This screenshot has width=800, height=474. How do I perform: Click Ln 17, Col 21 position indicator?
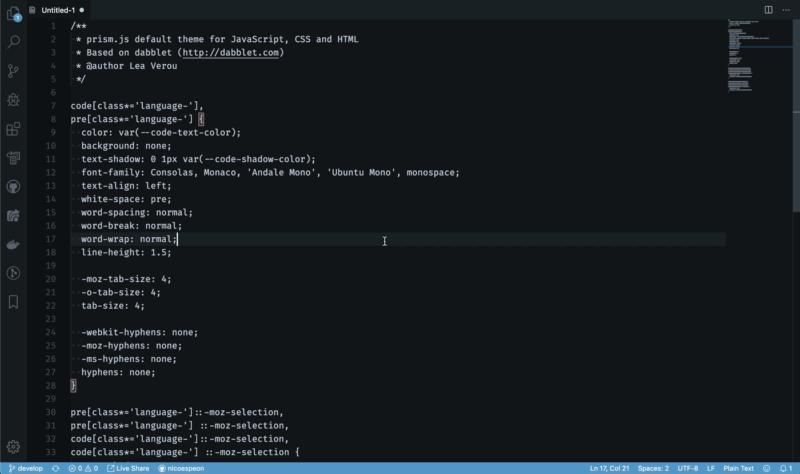coord(609,468)
